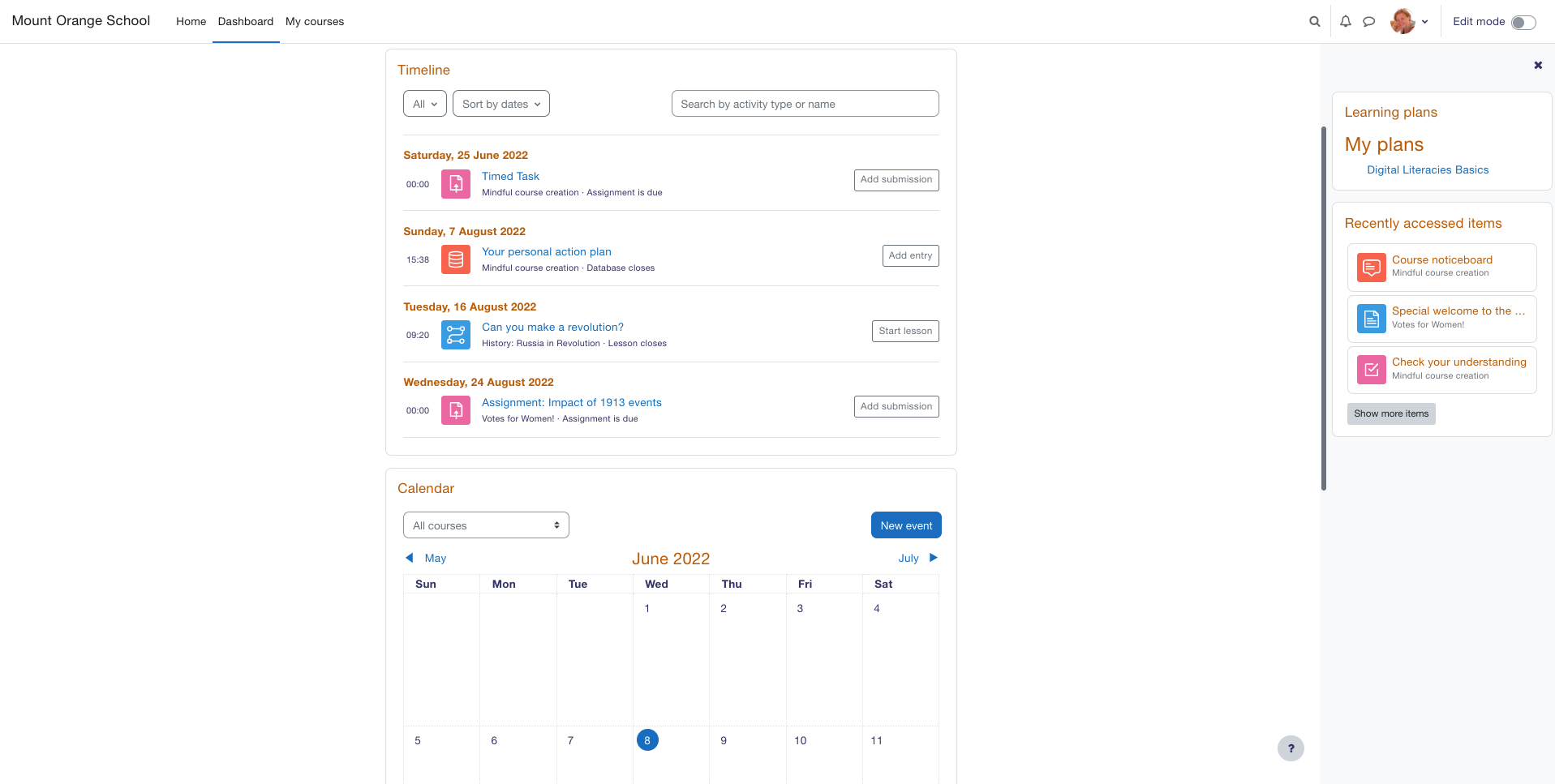The width and height of the screenshot is (1555, 784).
Task: Open the All timeline filter dropdown
Action: click(425, 104)
